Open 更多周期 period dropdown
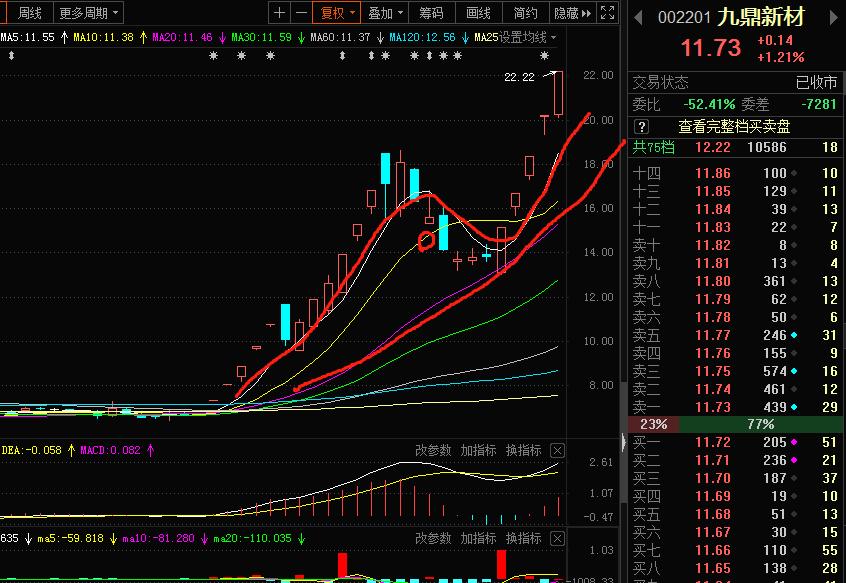This screenshot has width=846, height=583. [x=88, y=13]
